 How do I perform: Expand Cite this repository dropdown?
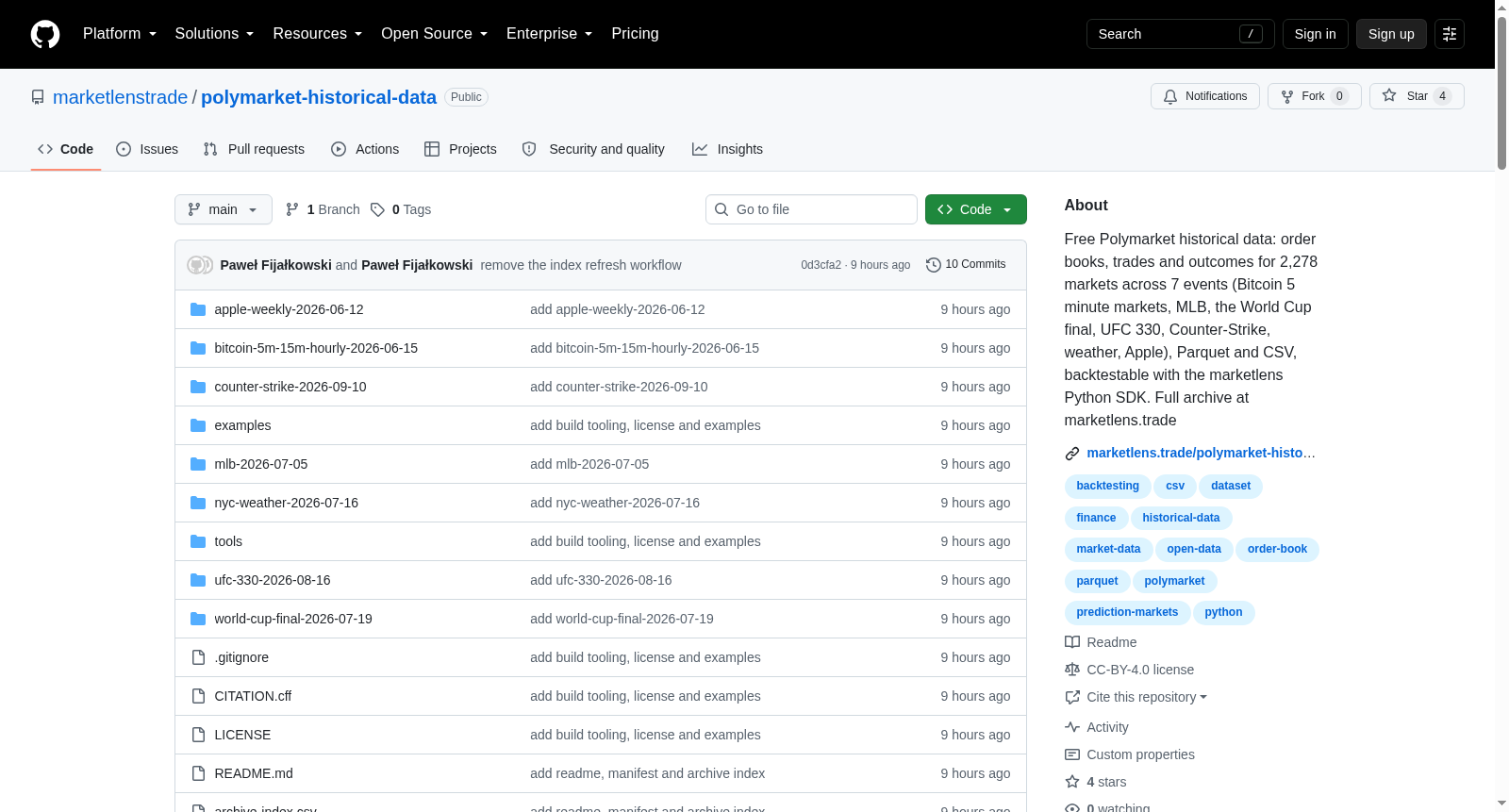[1147, 697]
